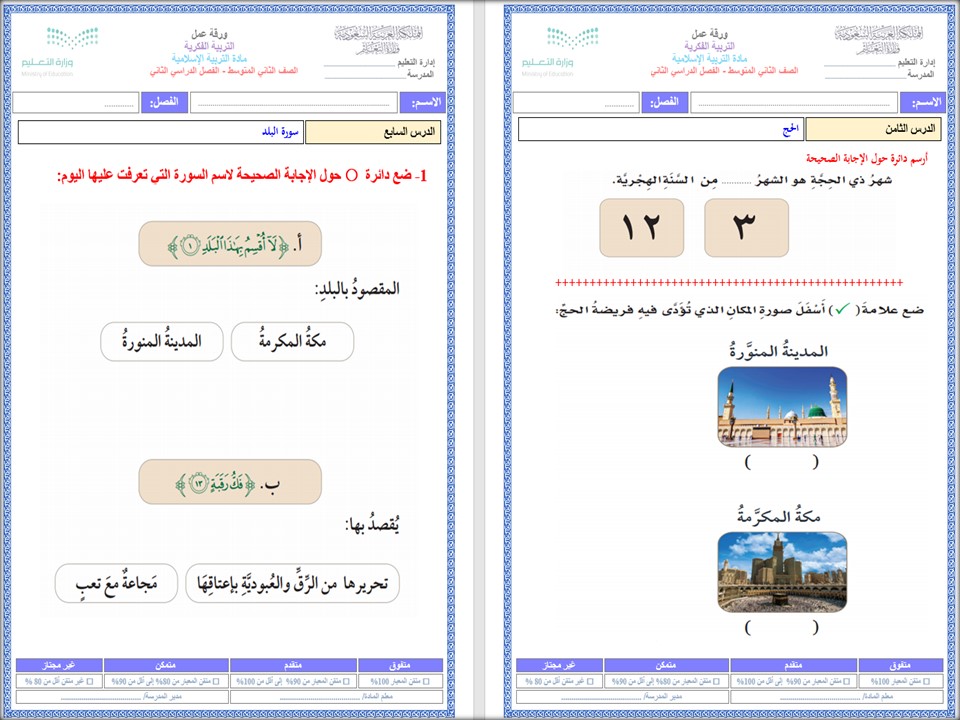The height and width of the screenshot is (720, 960).
Task: Click the 'الاسم:' label on the right page
Action: coord(923,103)
